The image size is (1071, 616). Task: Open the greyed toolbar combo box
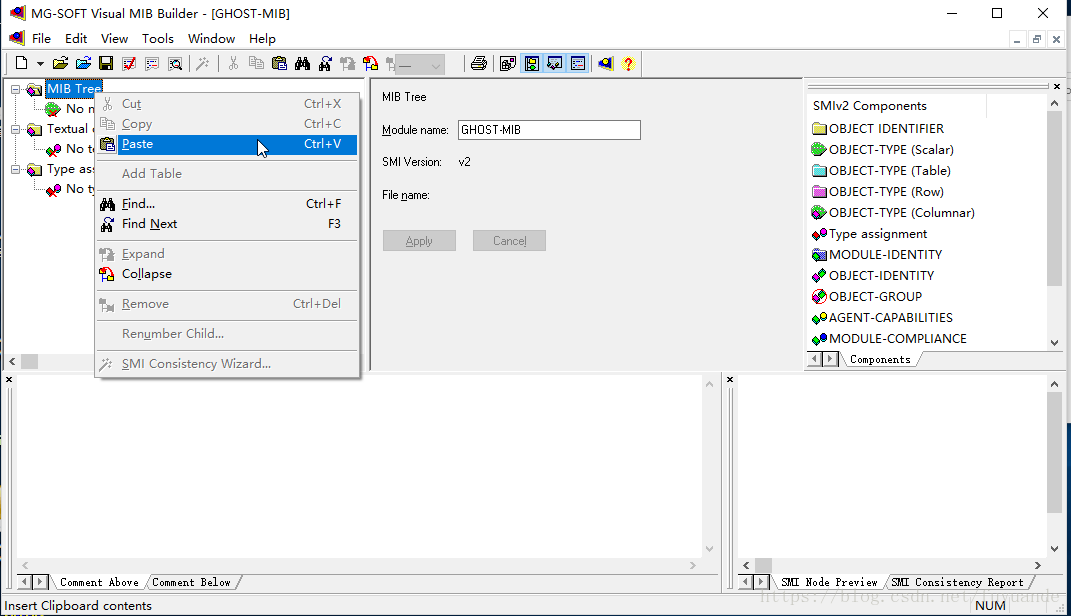(x=420, y=65)
